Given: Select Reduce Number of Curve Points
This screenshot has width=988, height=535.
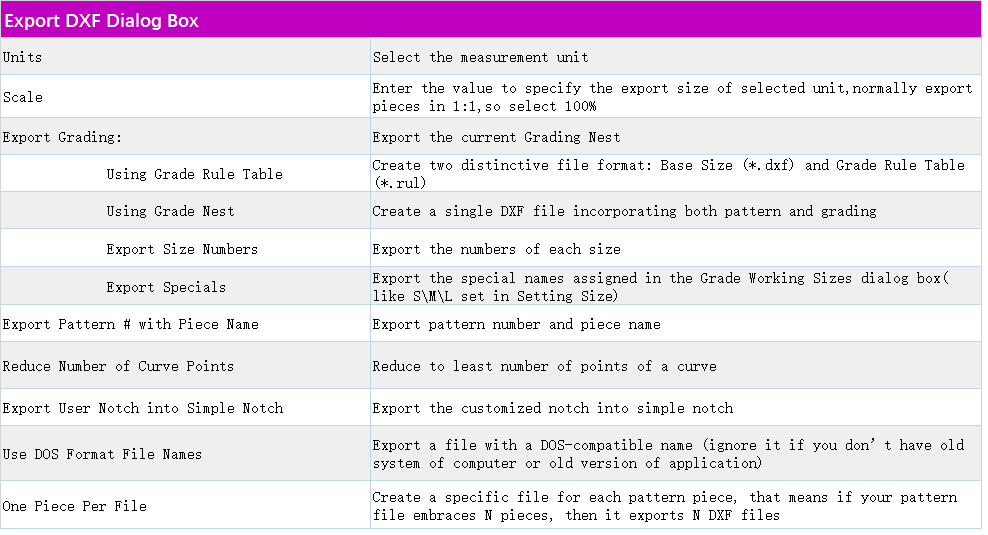Looking at the screenshot, I should click(118, 366).
